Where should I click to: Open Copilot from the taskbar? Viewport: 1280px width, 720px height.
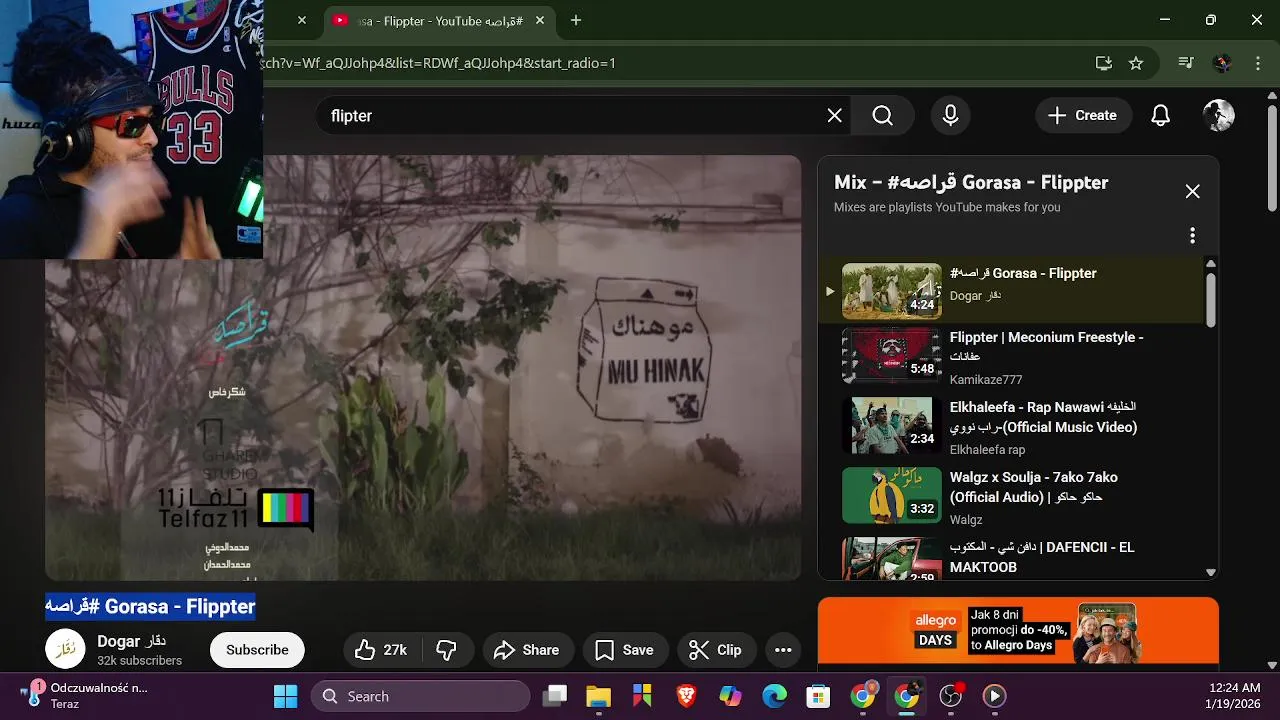[x=730, y=696]
